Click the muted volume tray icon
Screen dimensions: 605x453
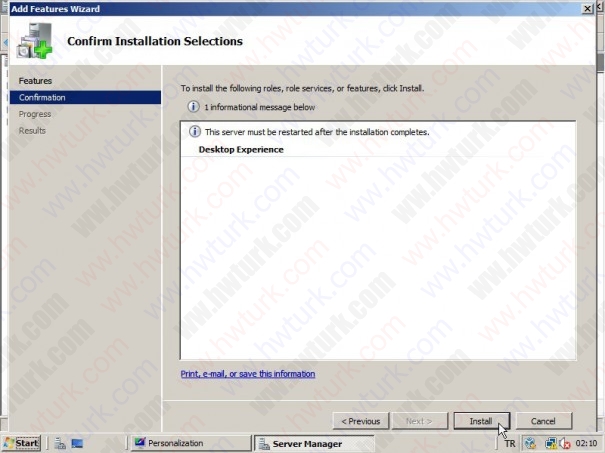point(565,444)
